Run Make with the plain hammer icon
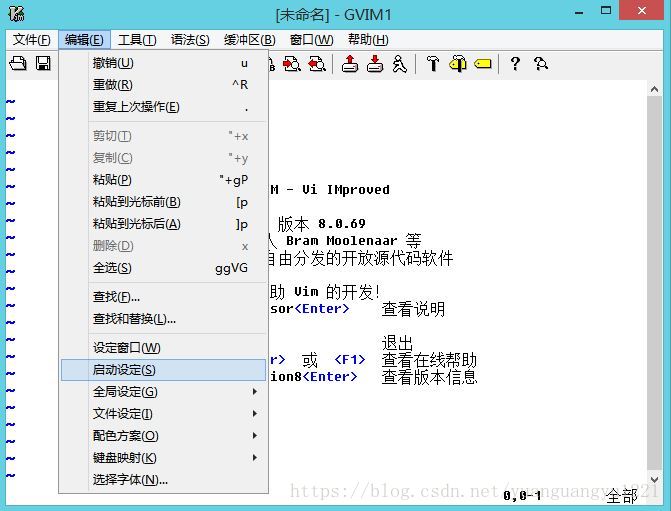The height and width of the screenshot is (511, 671). tap(433, 64)
